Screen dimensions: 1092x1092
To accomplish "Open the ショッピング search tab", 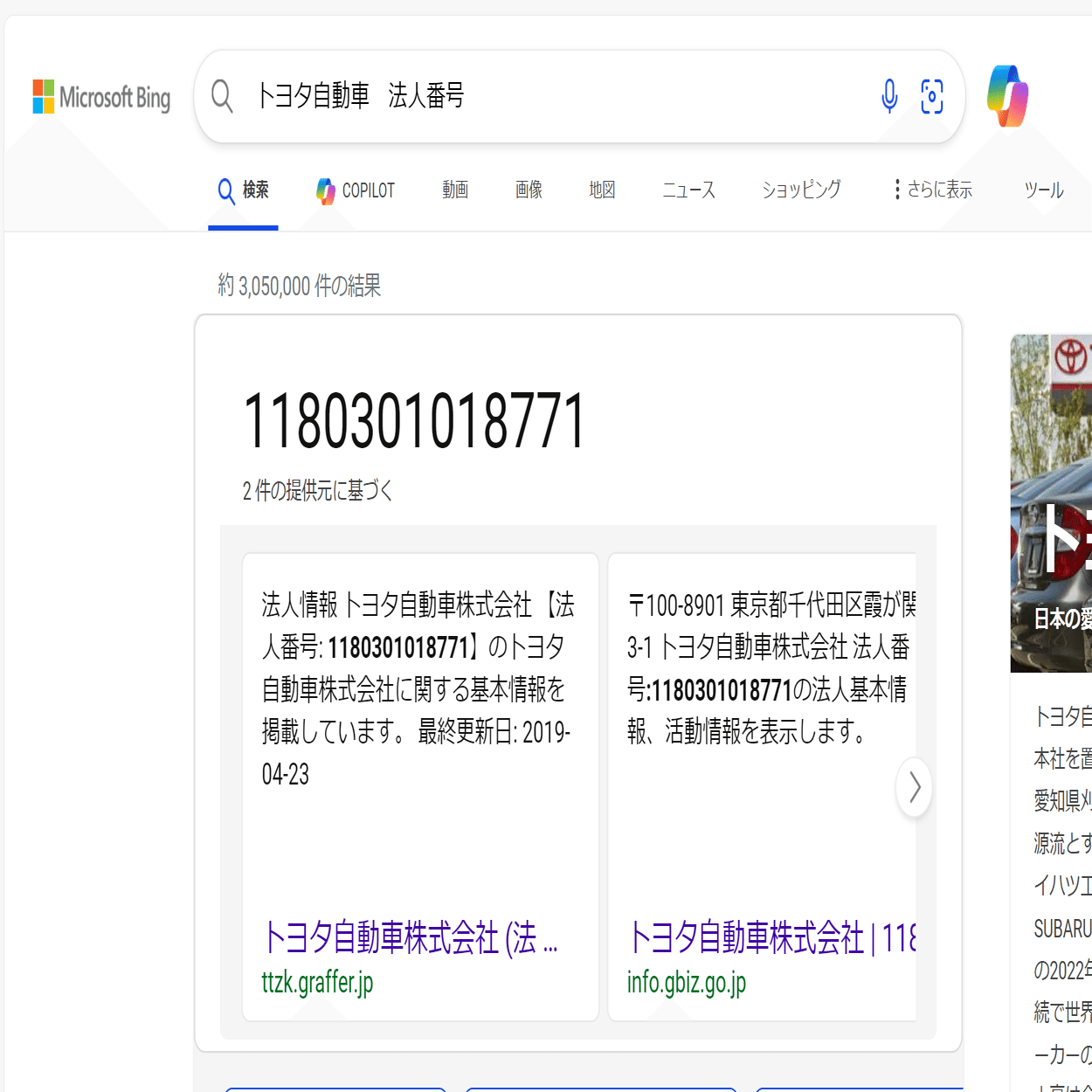I will 800,190.
